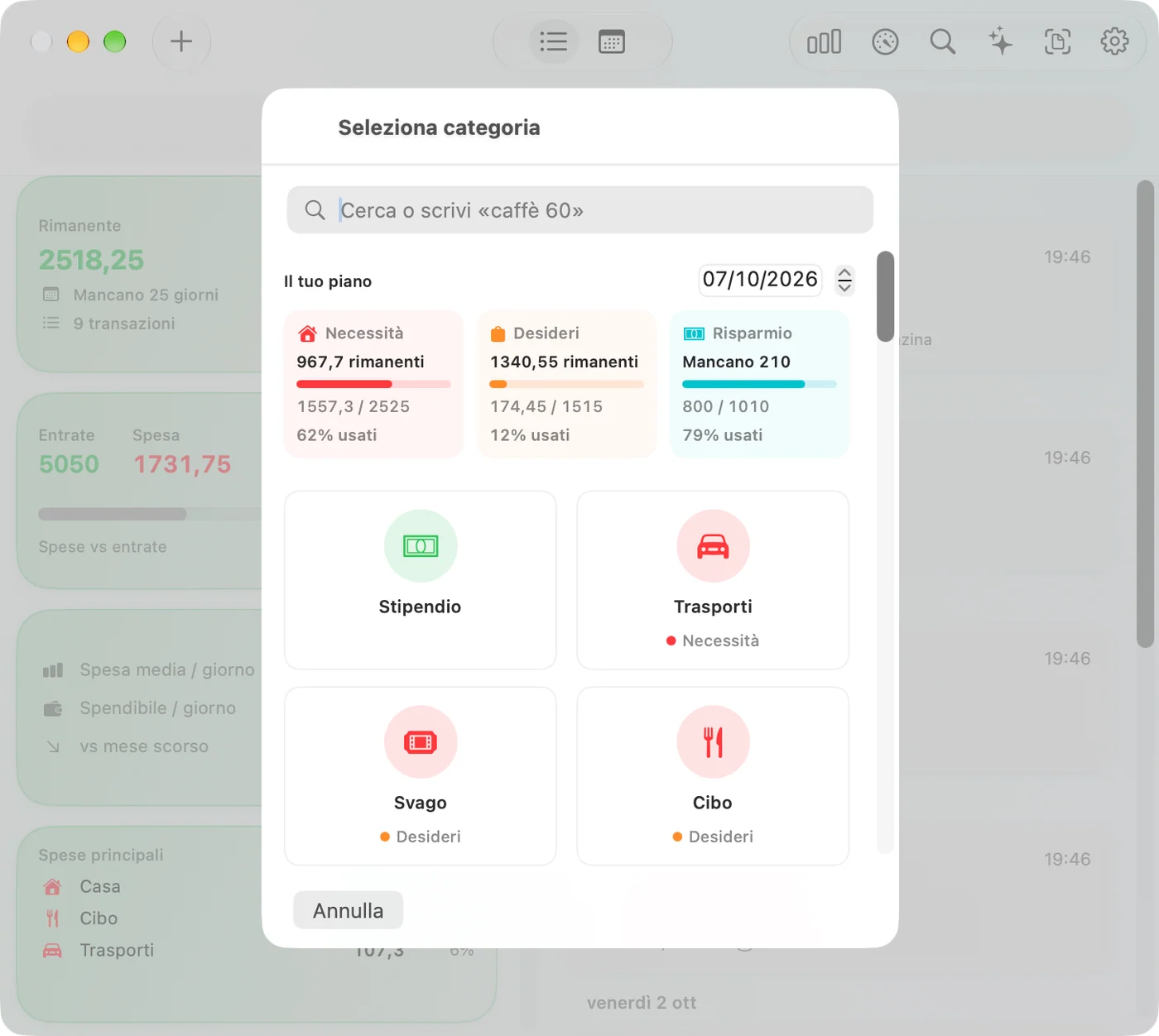Choose the Cibo category card
This screenshot has height=1036, width=1159.
coord(713,776)
